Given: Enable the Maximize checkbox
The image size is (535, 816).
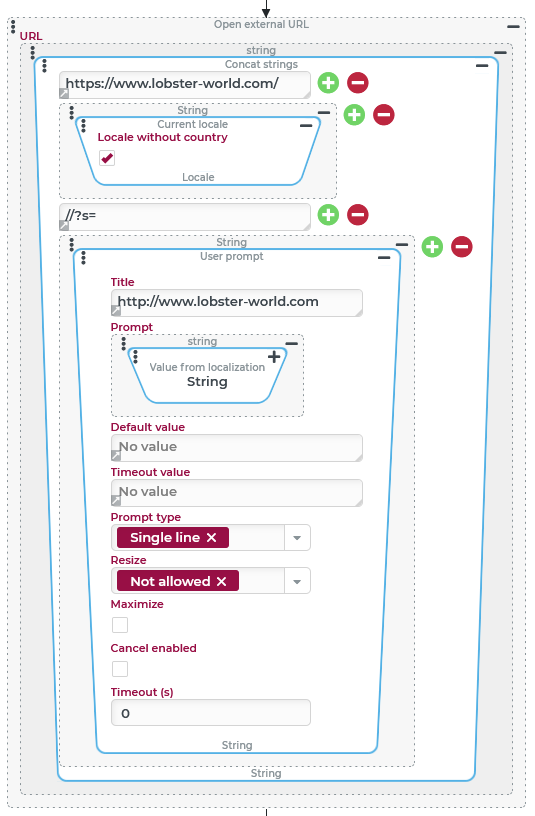Looking at the screenshot, I should pyautogui.click(x=120, y=625).
